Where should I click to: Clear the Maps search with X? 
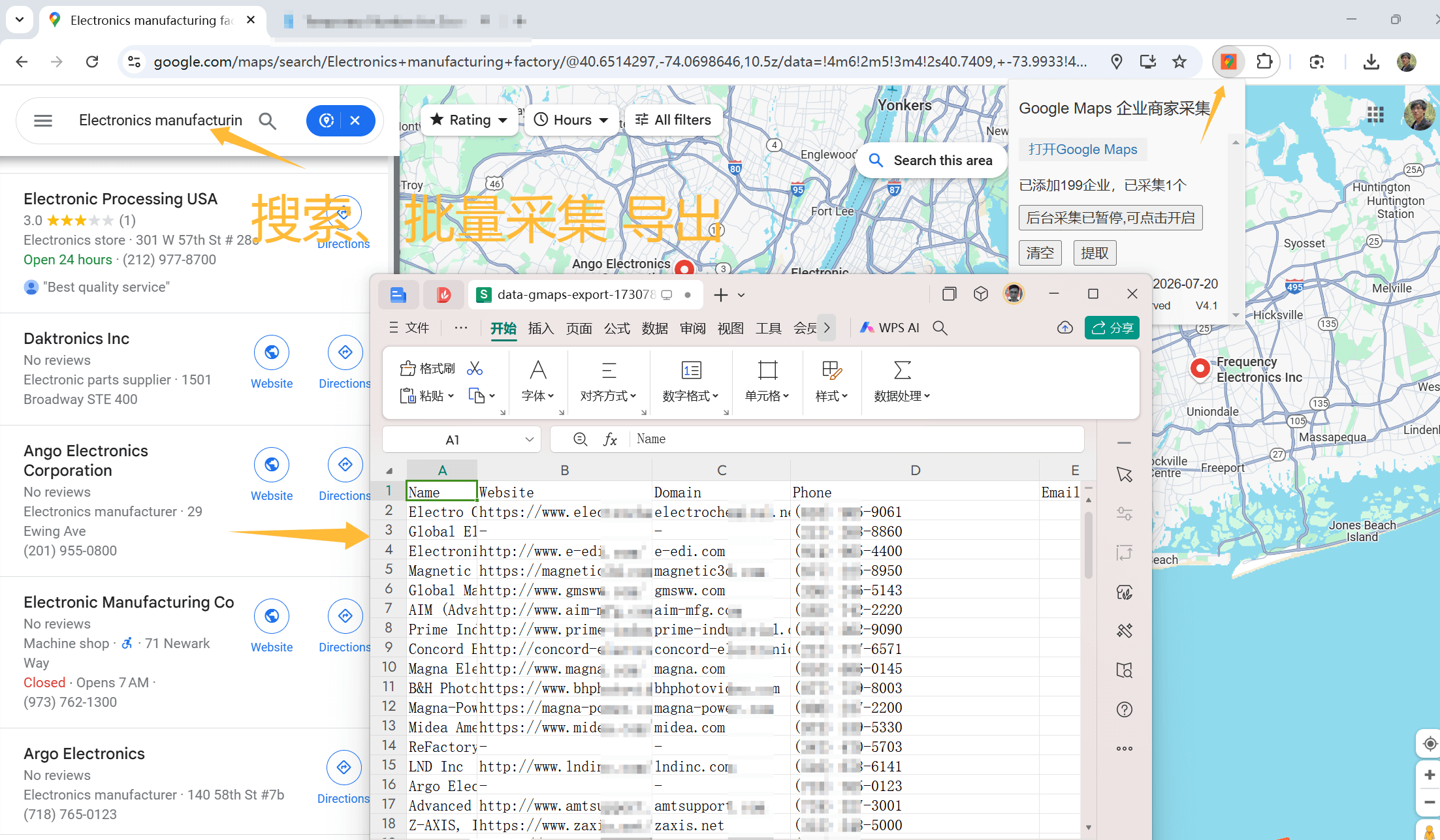355,121
